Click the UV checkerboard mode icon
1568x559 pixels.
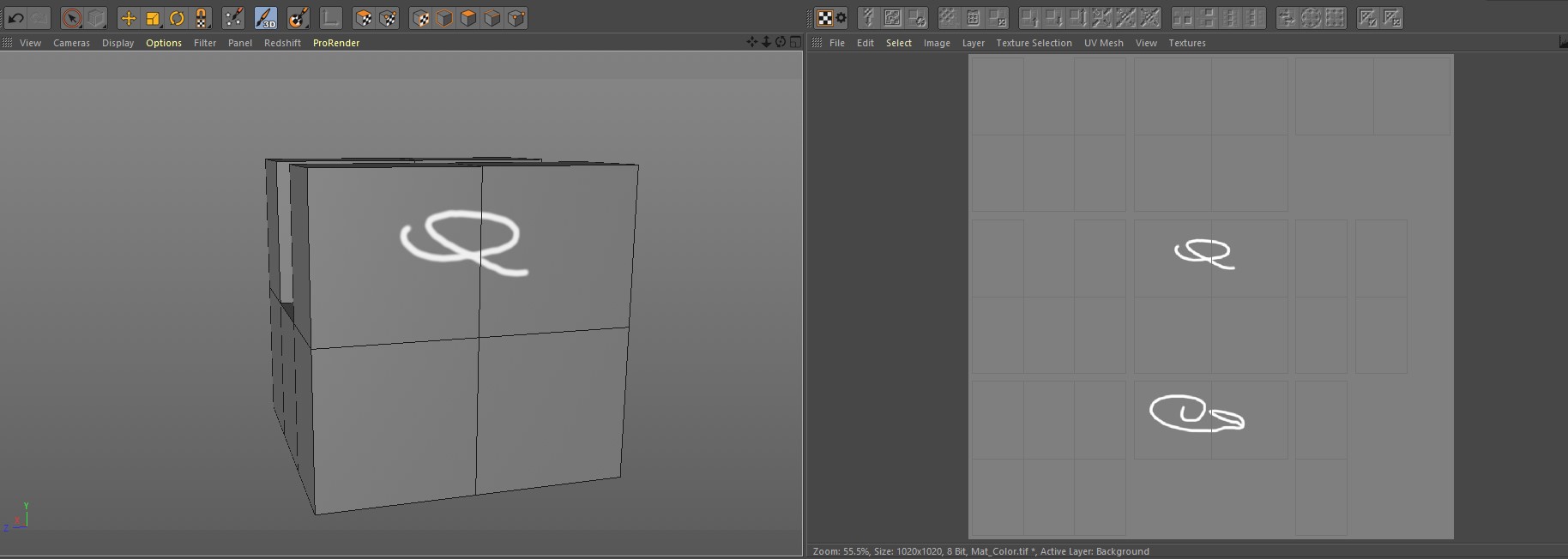825,18
